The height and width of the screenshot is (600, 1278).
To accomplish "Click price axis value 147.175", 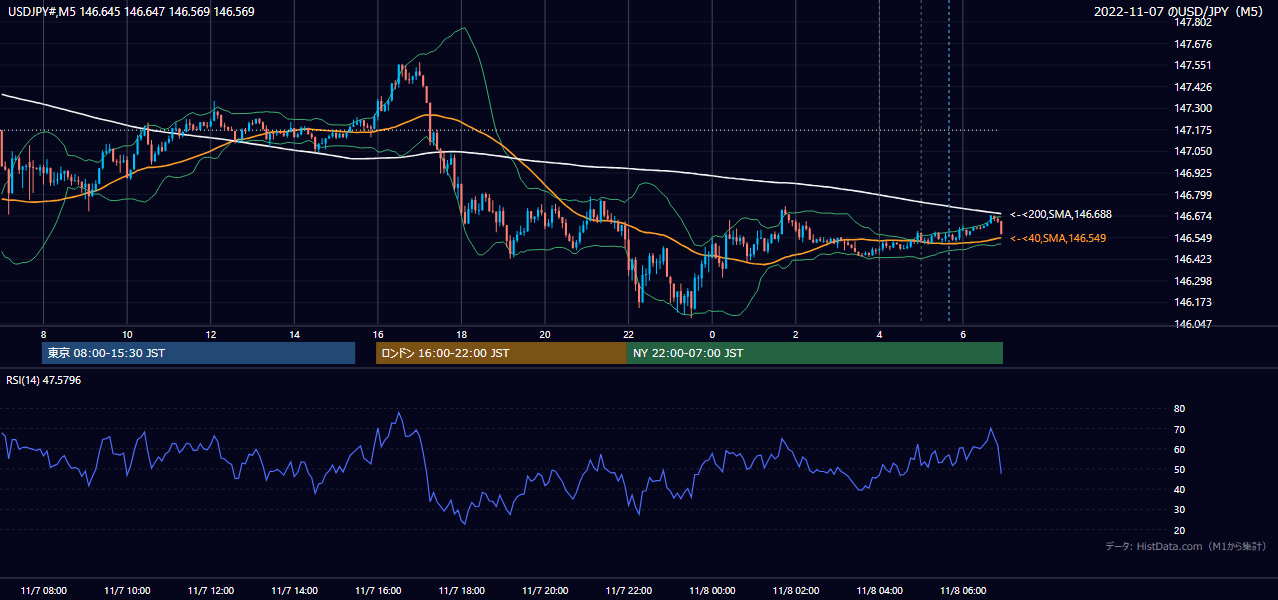I will pos(1193,130).
